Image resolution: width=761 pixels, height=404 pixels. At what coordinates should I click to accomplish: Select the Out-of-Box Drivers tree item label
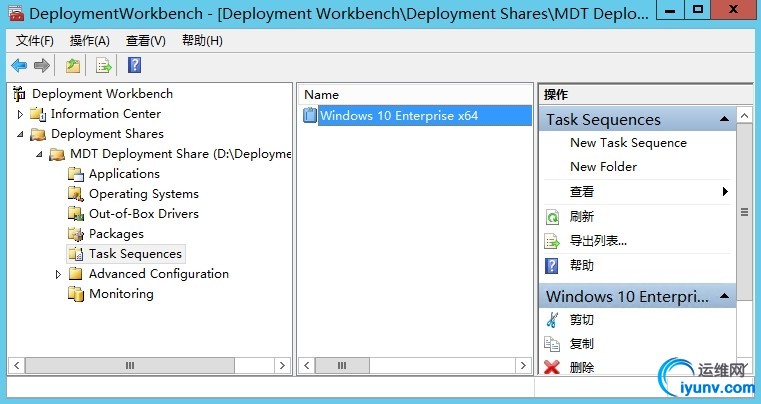point(144,214)
